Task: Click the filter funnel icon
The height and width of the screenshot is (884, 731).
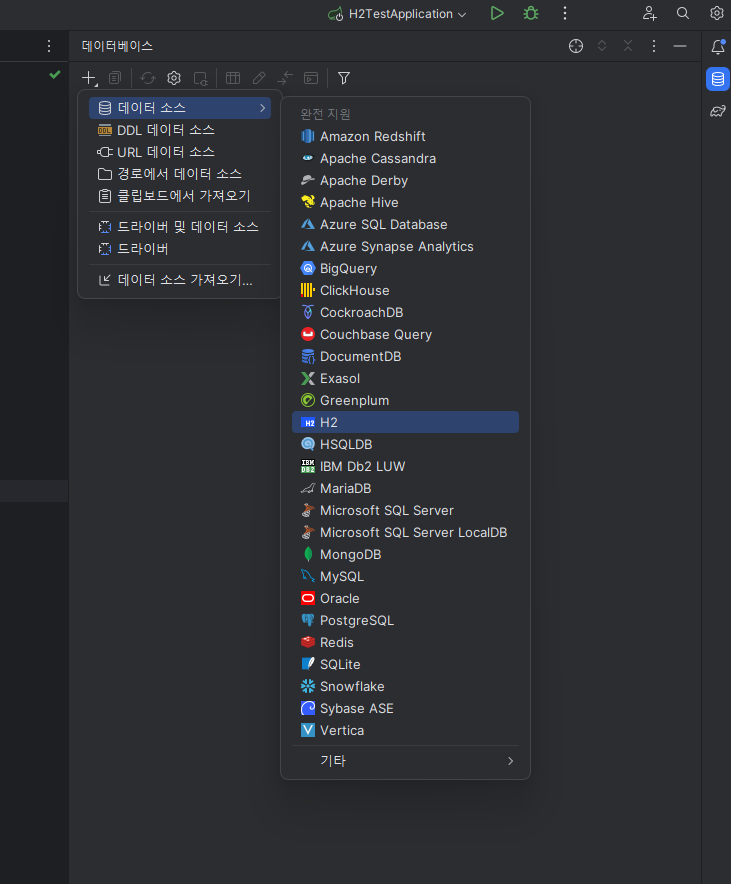Action: (344, 78)
